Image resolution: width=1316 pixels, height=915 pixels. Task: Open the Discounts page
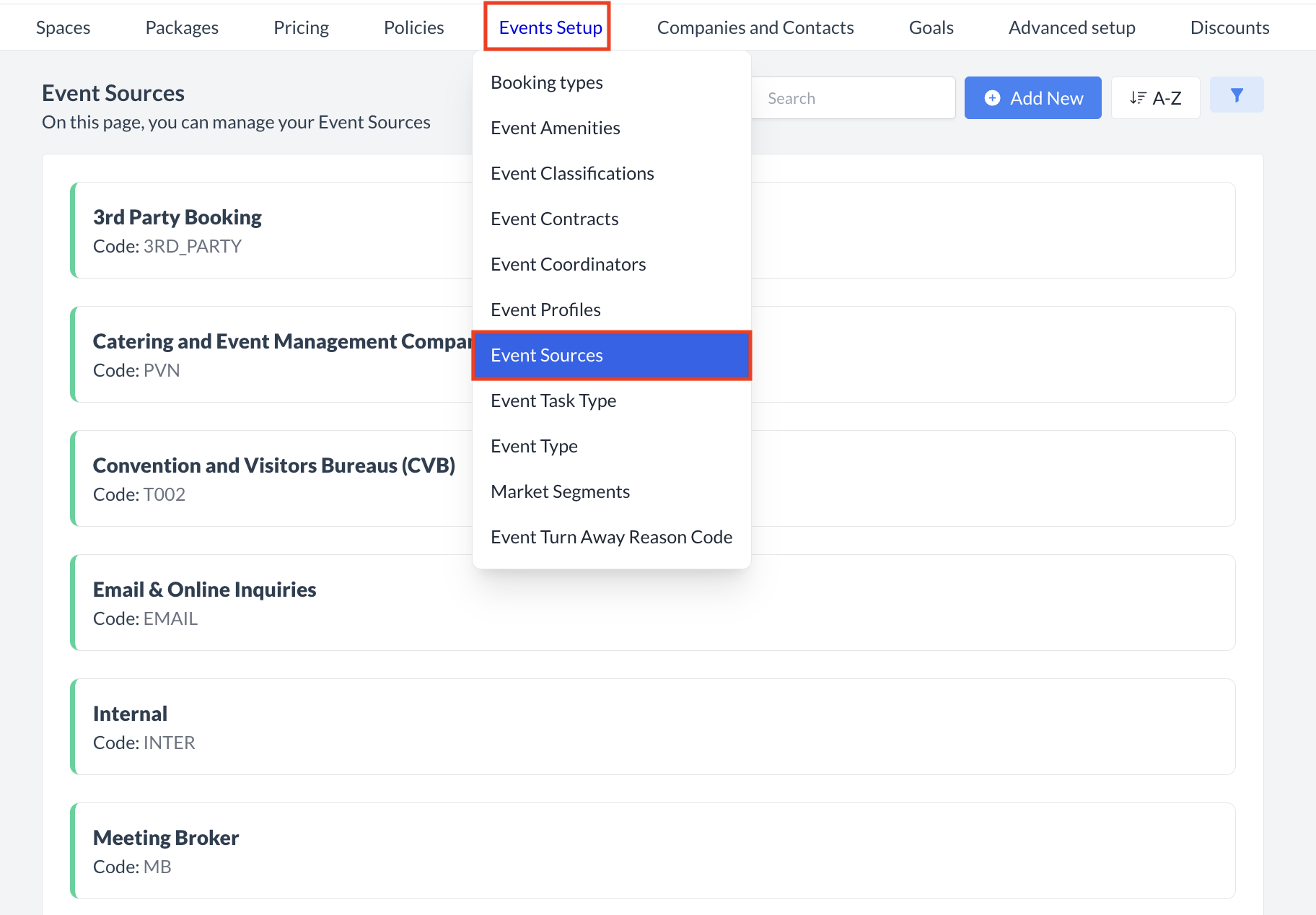[x=1229, y=27]
